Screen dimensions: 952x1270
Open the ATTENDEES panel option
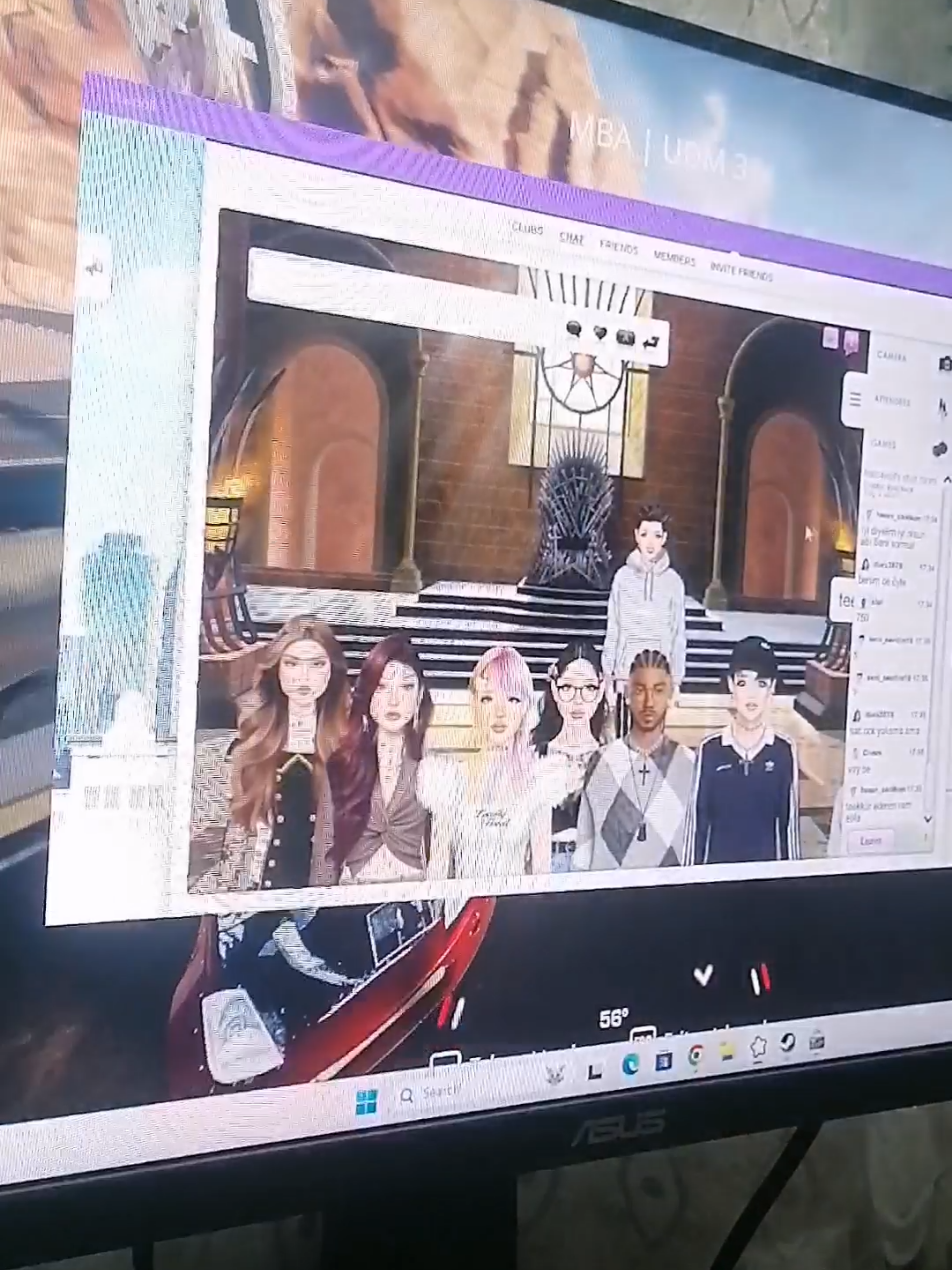click(893, 400)
